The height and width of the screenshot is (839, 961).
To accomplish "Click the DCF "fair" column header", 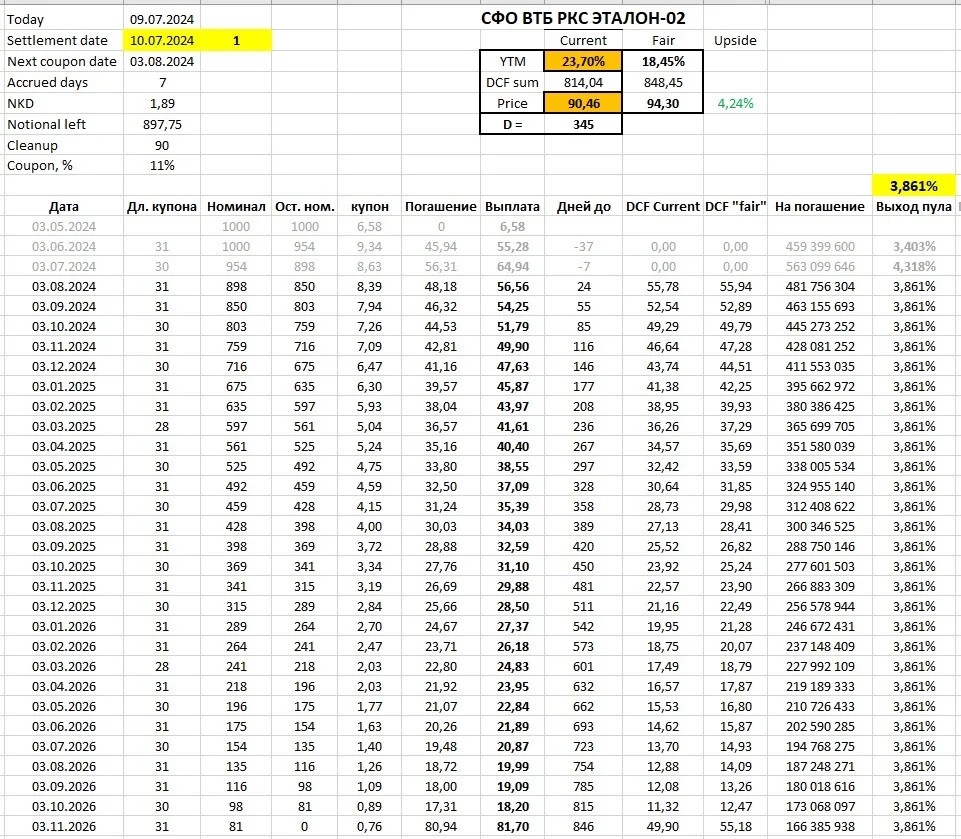I will click(735, 207).
